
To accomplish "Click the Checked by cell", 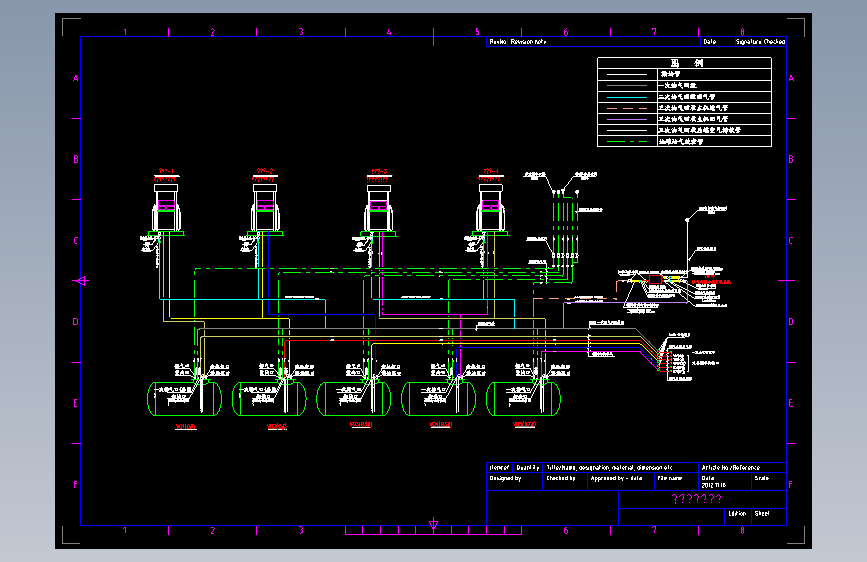I will (565, 481).
